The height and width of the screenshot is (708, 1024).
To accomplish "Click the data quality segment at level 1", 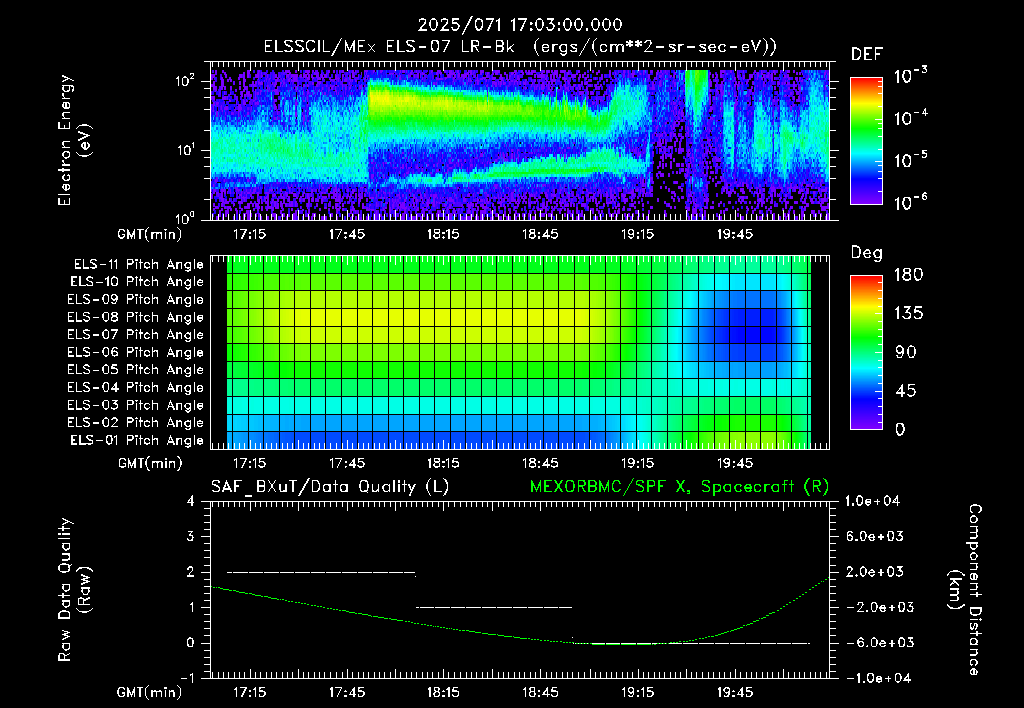I will pyautogui.click(x=494, y=607).
